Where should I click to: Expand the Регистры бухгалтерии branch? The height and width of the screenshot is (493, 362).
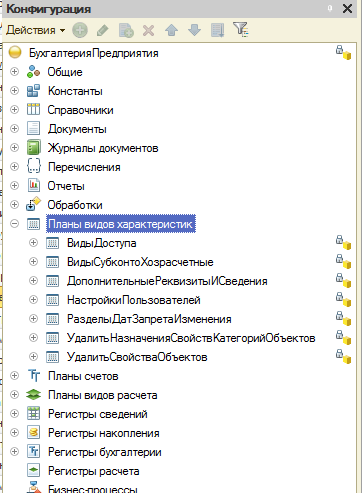[14, 451]
